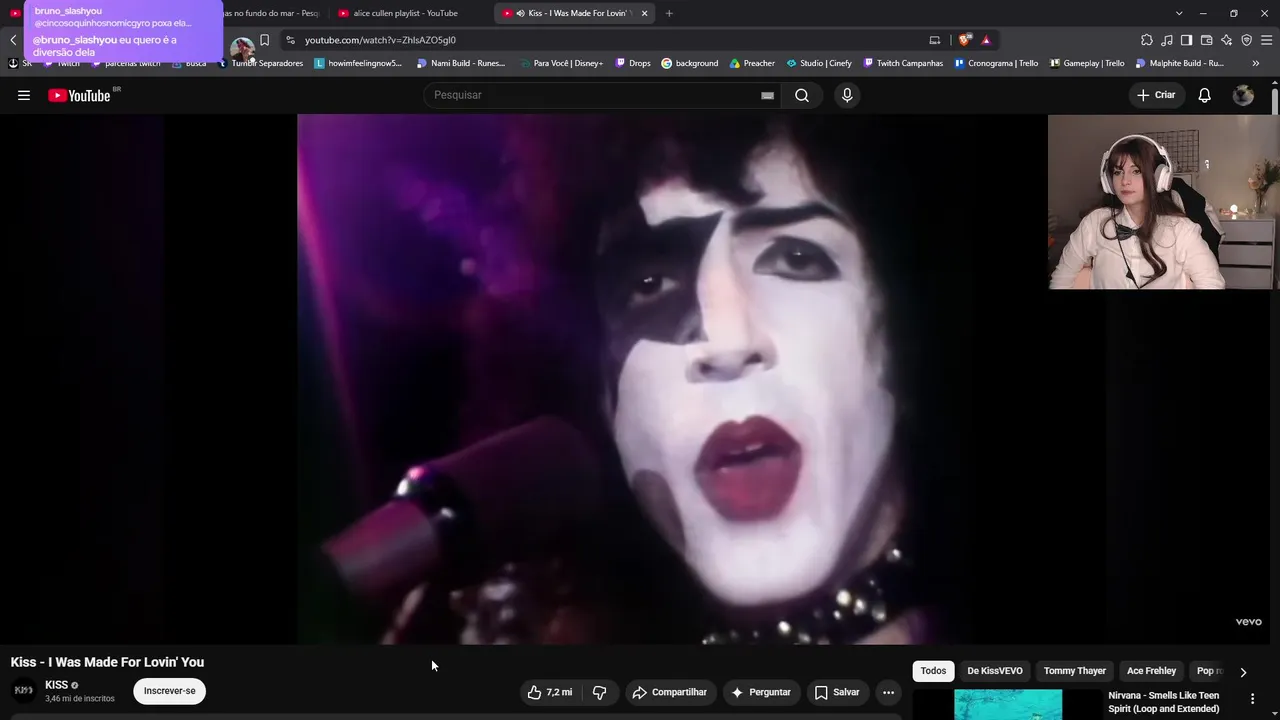Open the Criar create menu
The image size is (1280, 720).
coord(1157,95)
